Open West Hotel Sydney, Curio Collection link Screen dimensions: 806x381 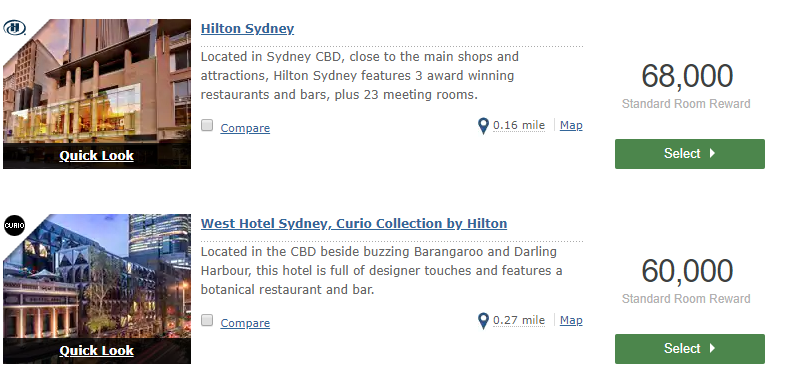[x=354, y=224]
